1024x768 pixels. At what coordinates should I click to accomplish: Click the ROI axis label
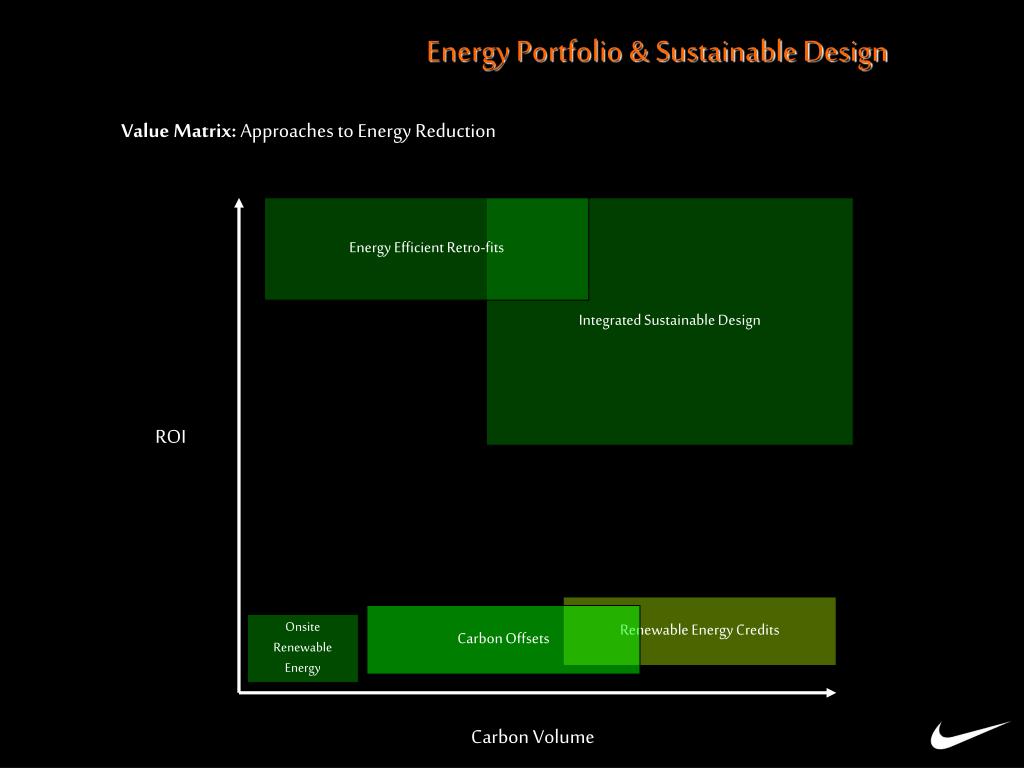(170, 437)
